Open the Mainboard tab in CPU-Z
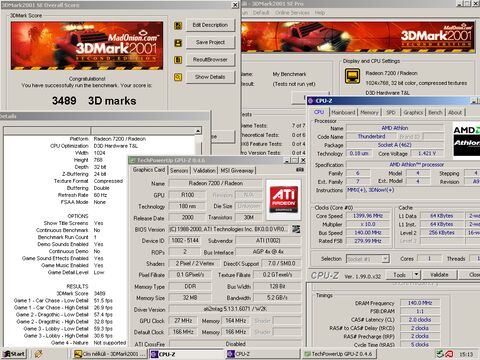Viewport: 480px width, 360px height. 343,113
